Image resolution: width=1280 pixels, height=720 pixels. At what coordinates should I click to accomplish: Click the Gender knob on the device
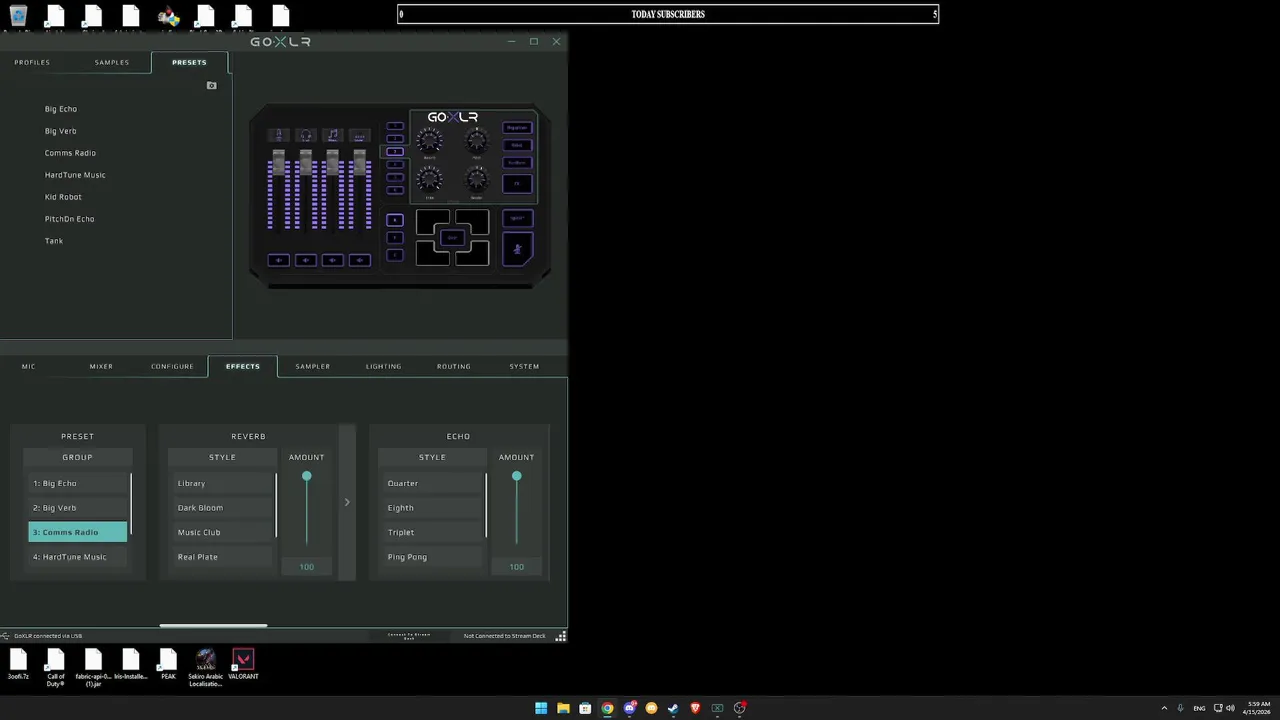tap(477, 179)
